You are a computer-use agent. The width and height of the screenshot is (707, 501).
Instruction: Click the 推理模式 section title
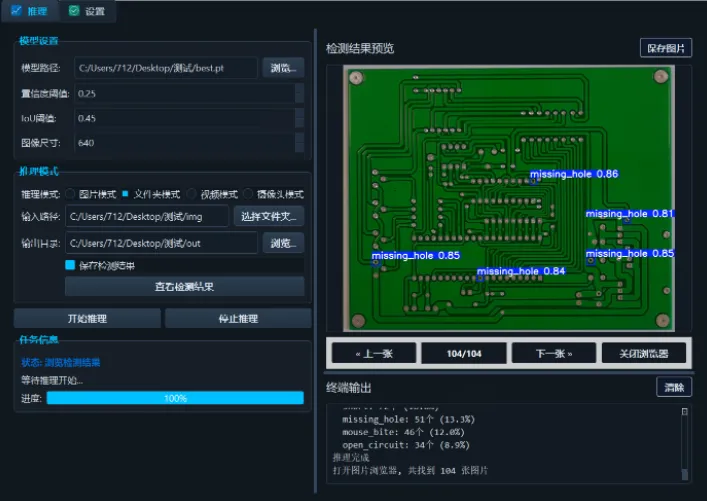coord(38,171)
